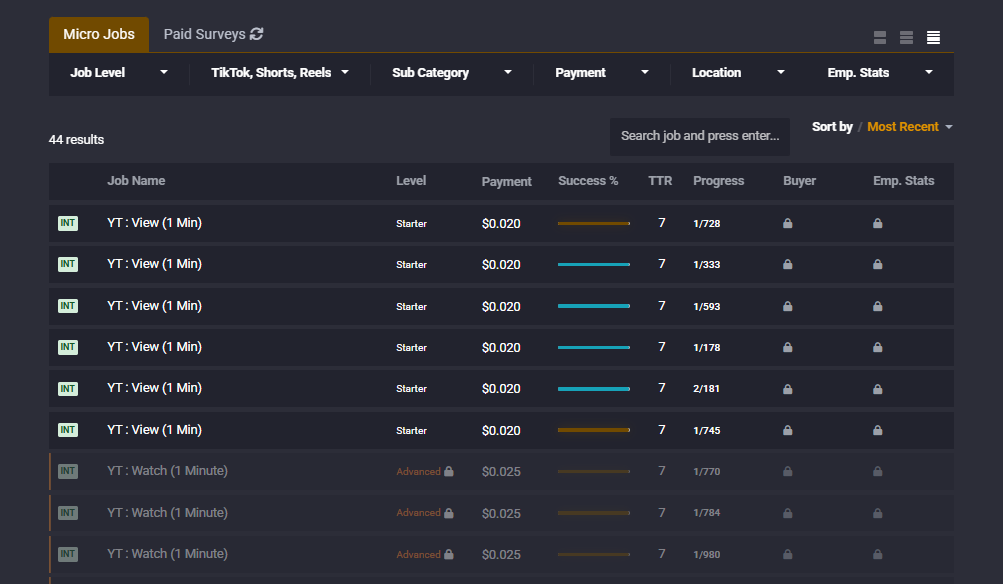Screen dimensions: 1003x584
Task: Open the YT : Watch job with progress 1/784
Action: click(x=167, y=513)
